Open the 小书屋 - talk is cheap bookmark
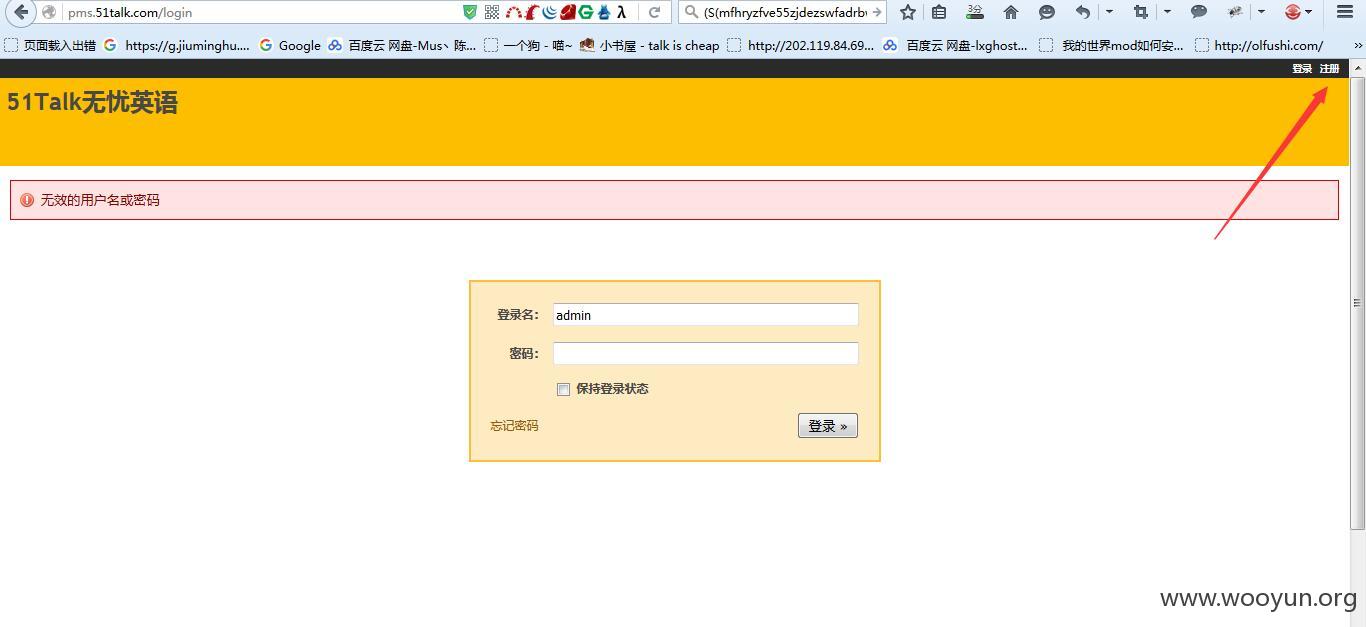 click(650, 45)
